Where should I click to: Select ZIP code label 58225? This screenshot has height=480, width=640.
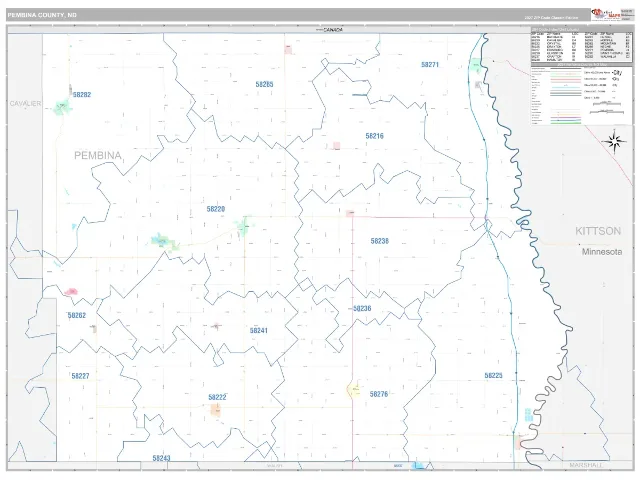(x=493, y=376)
